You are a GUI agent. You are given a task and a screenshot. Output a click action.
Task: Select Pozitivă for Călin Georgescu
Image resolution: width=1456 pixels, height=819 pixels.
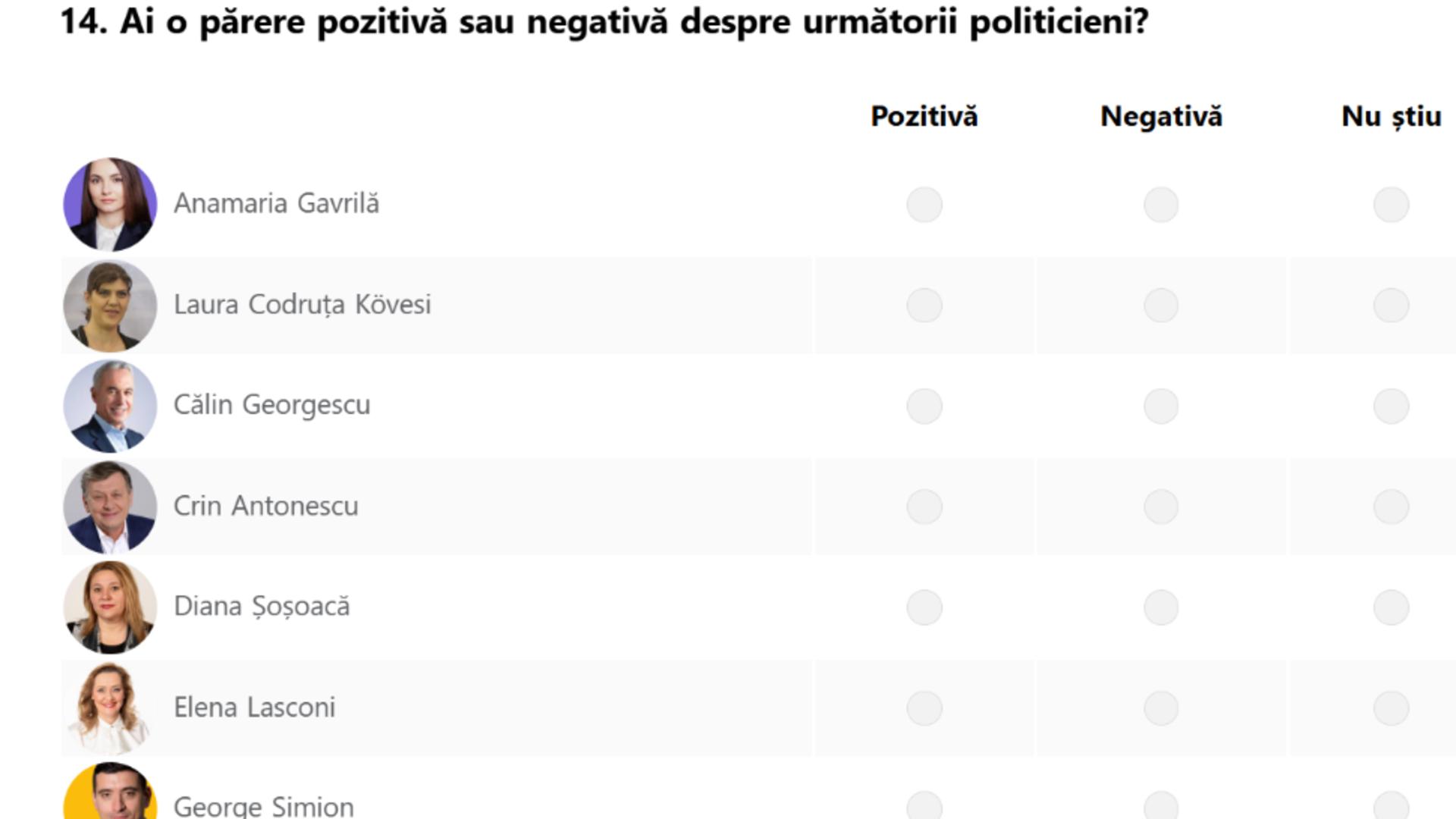(925, 405)
